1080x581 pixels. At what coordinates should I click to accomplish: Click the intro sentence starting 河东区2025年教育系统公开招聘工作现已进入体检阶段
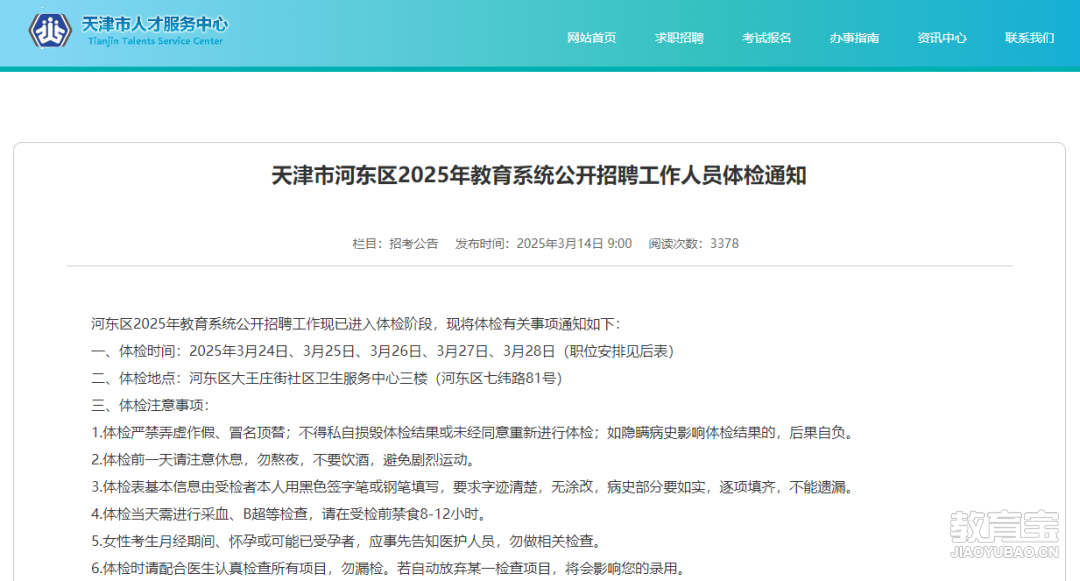click(x=356, y=324)
